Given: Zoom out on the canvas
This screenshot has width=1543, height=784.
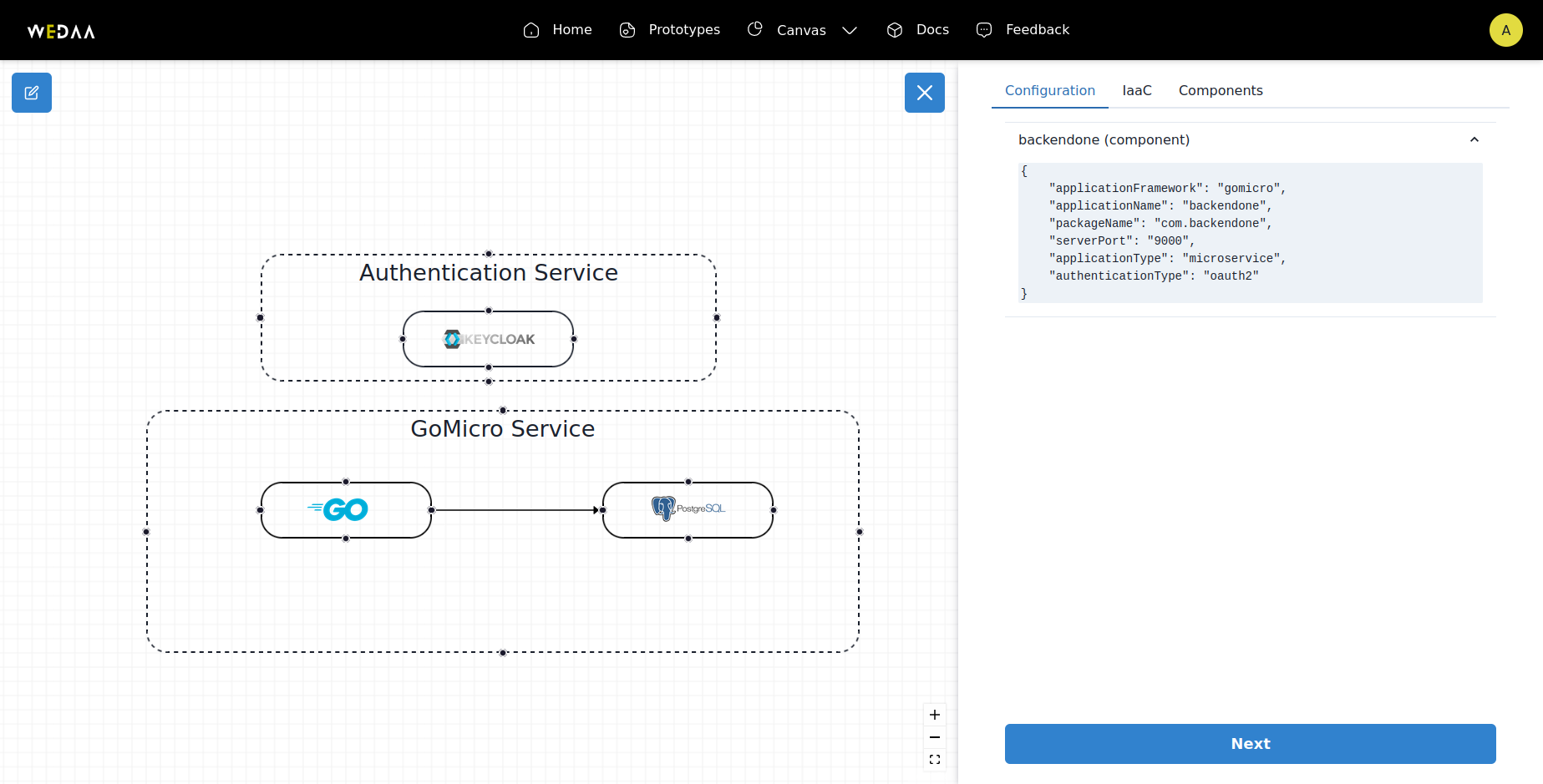Looking at the screenshot, I should click(935, 737).
